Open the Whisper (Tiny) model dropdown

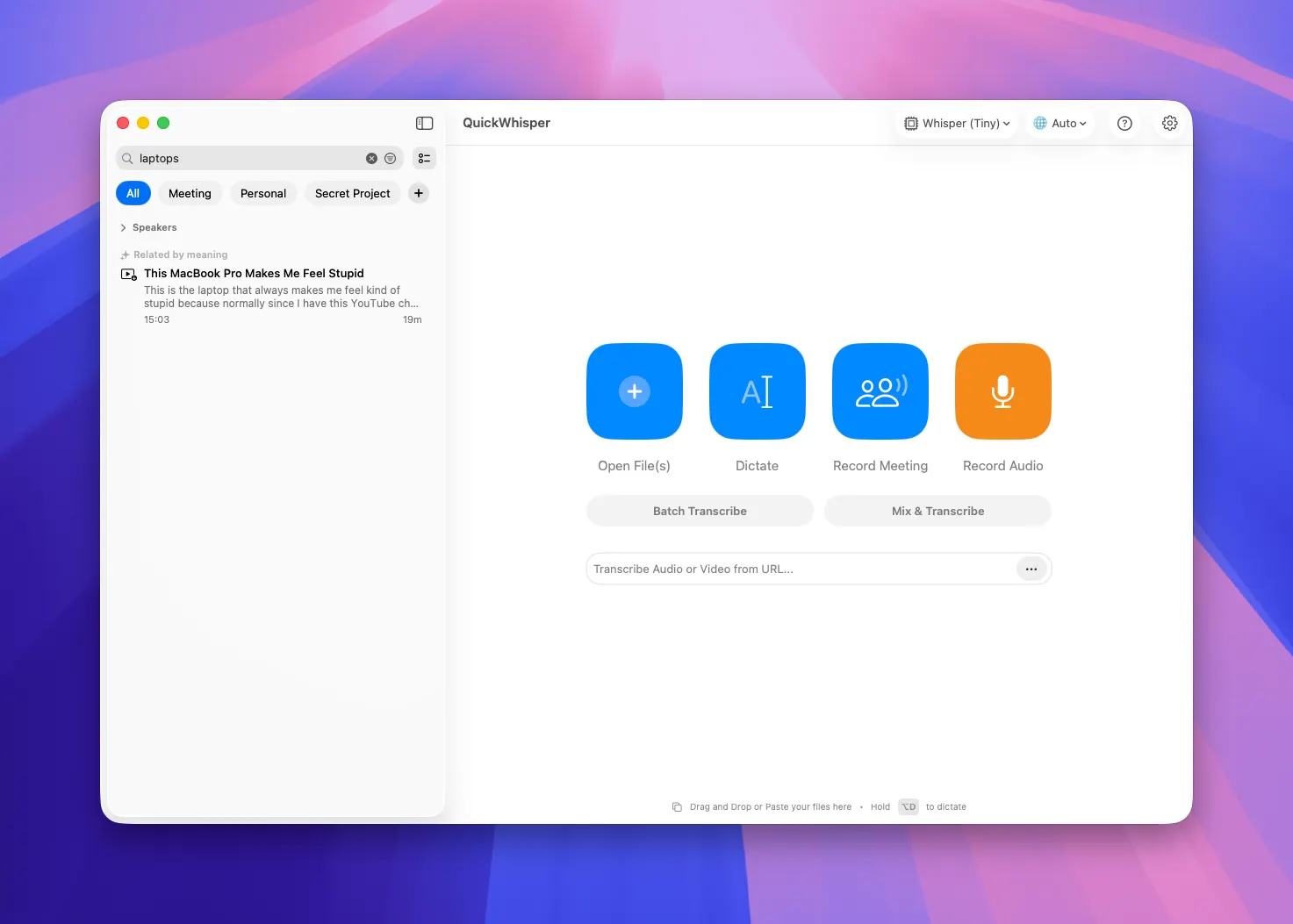958,124
